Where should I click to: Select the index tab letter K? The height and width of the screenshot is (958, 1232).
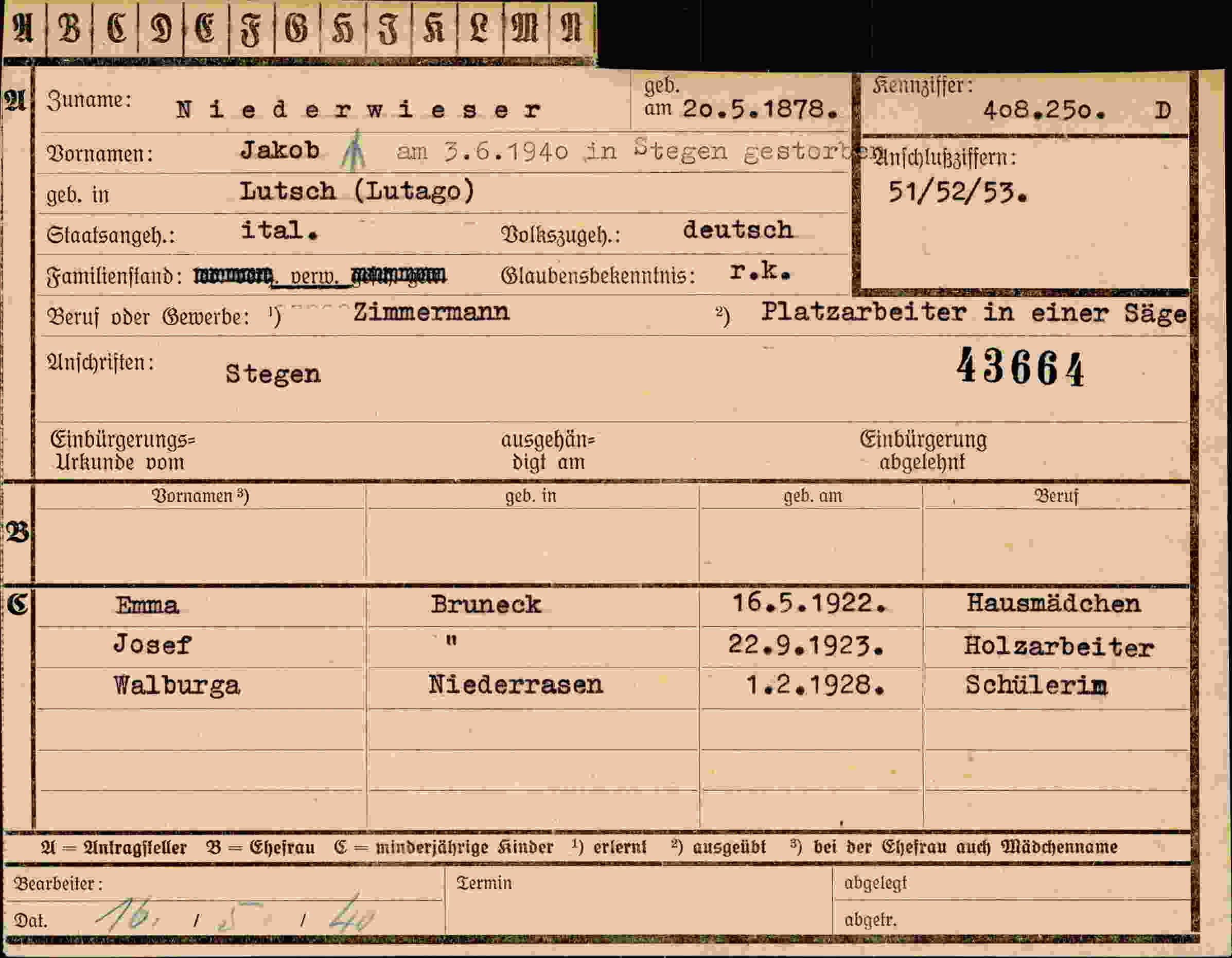pyautogui.click(x=434, y=28)
